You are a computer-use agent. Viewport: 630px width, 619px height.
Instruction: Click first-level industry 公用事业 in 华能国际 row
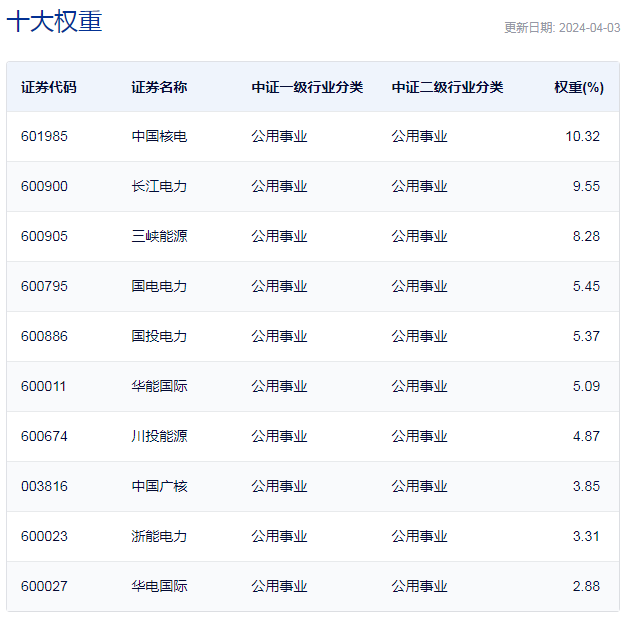point(279,386)
